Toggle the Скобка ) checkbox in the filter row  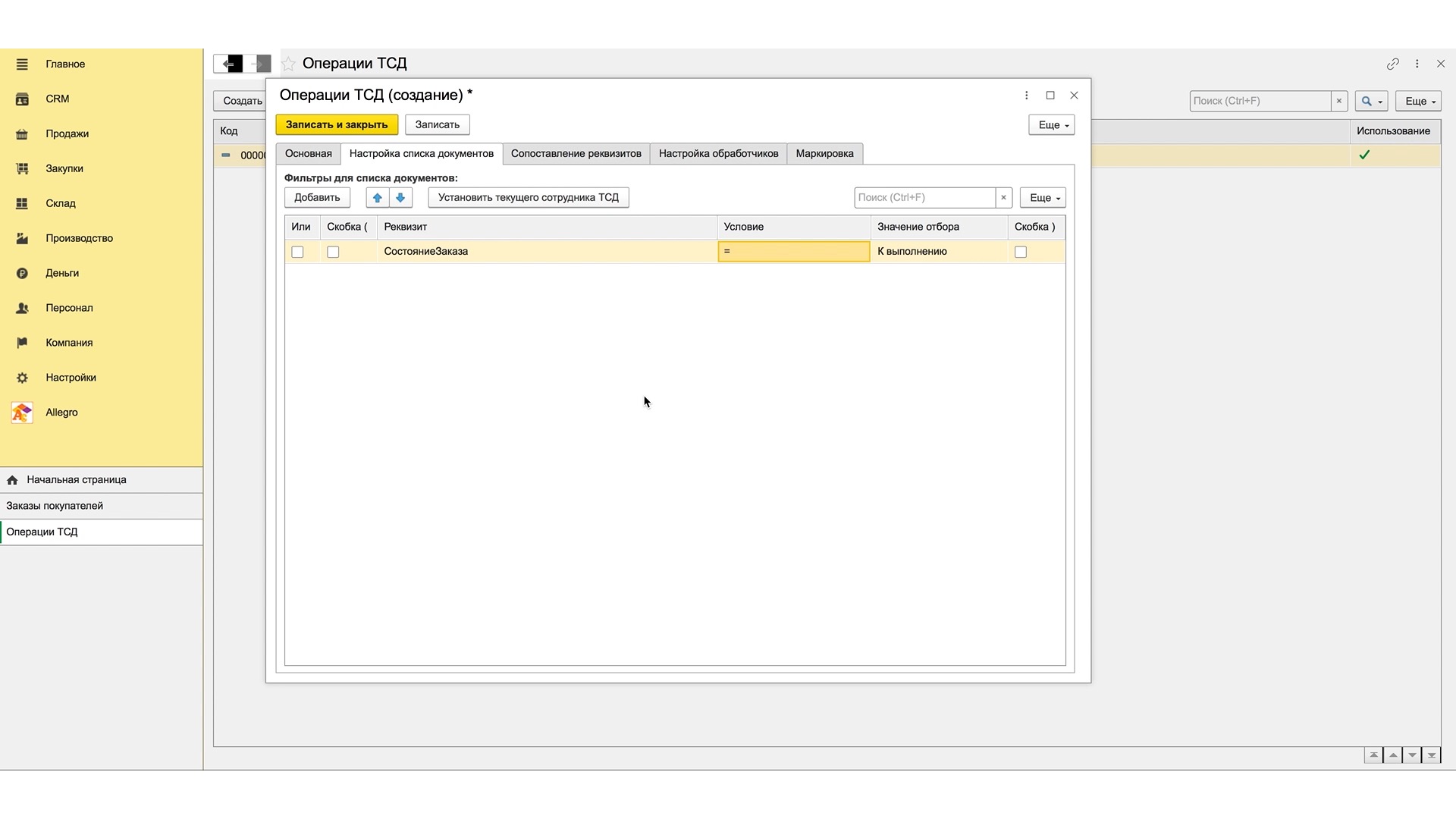[x=1021, y=253]
